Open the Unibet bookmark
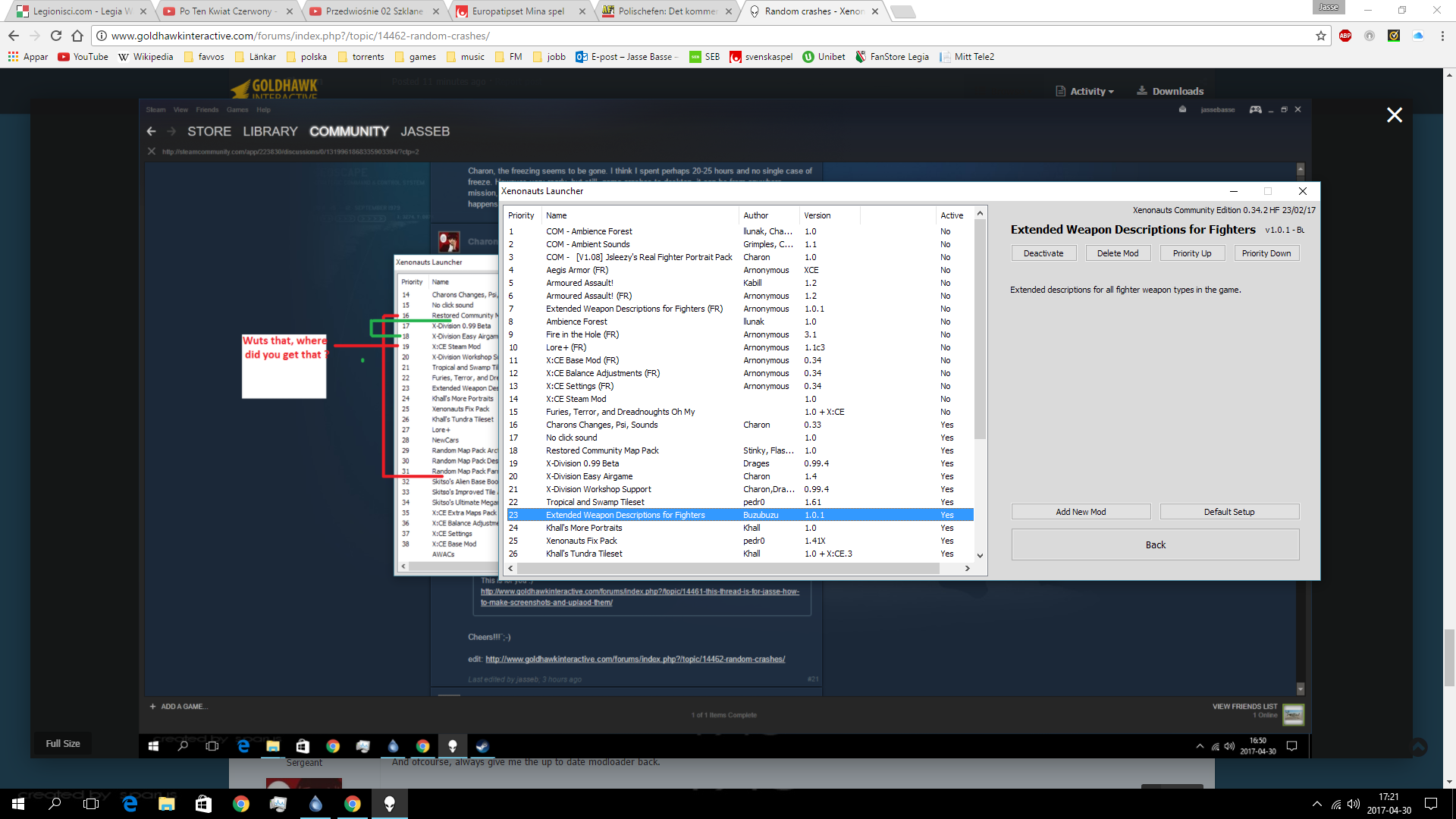1456x819 pixels. point(824,57)
